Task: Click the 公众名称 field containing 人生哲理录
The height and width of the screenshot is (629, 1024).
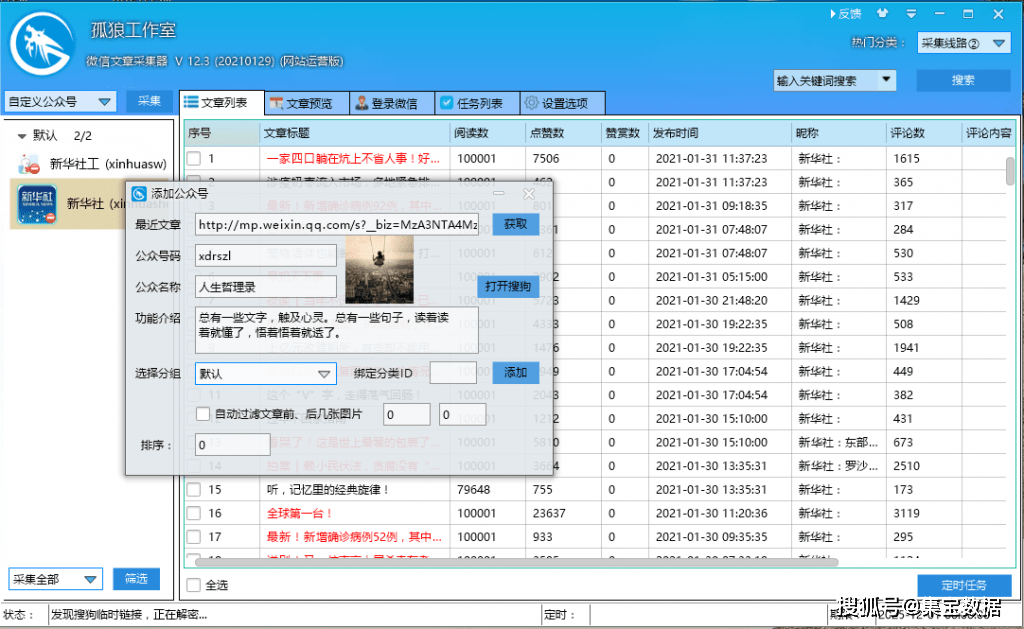Action: (x=266, y=287)
